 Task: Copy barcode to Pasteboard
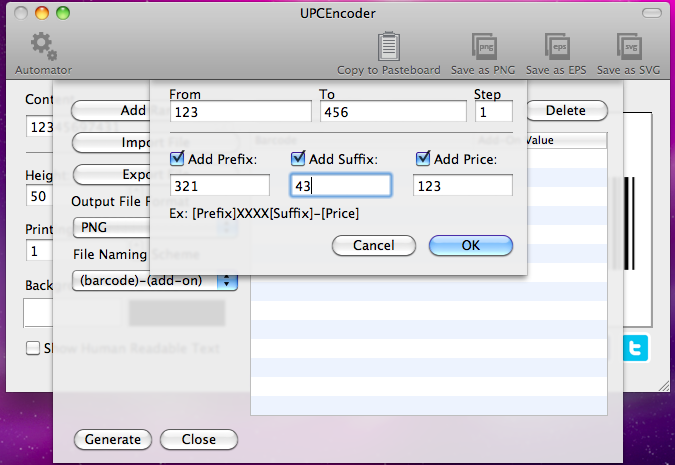coord(389,53)
